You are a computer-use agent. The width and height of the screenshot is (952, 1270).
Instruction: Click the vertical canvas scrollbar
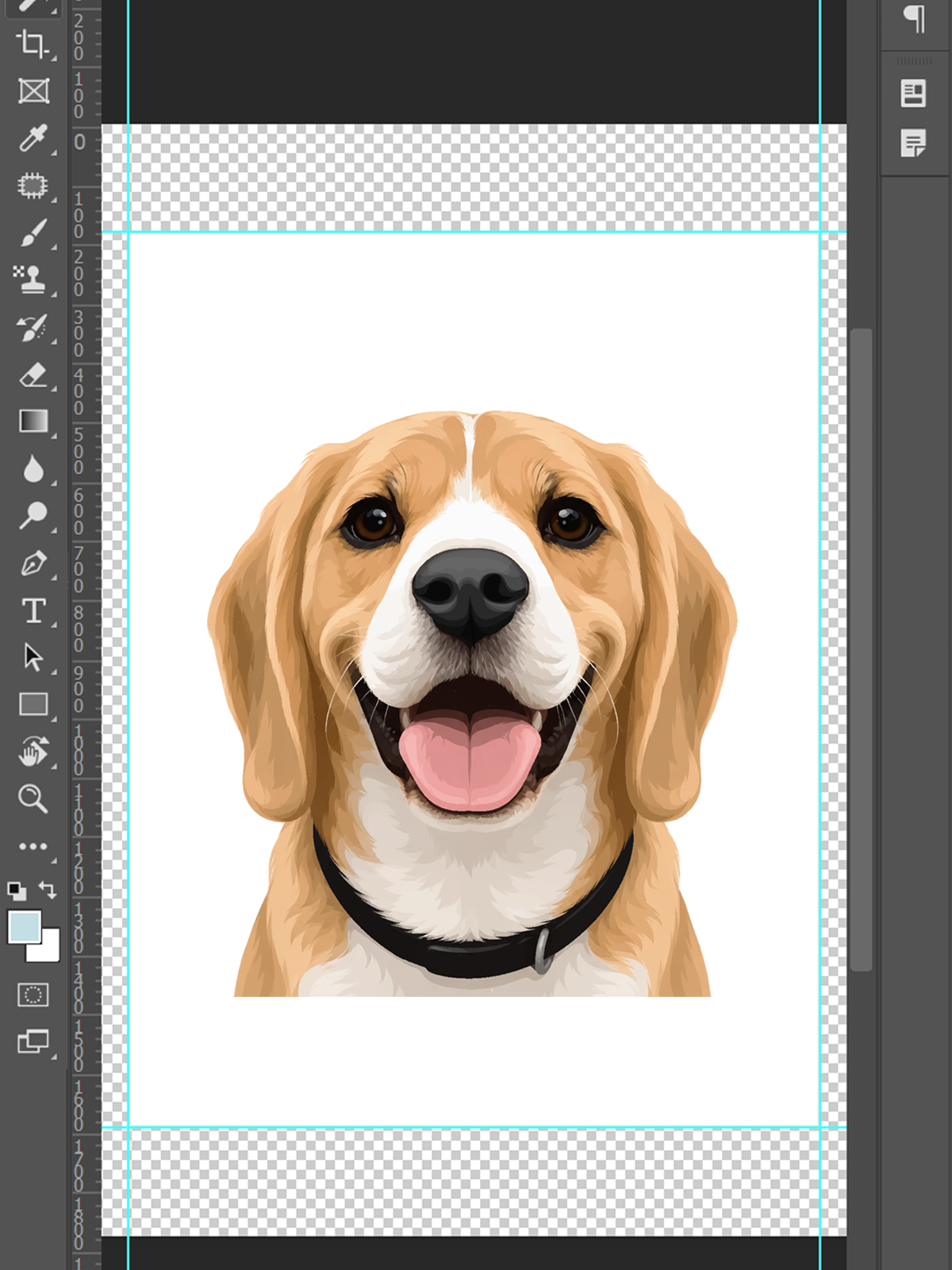[861, 649]
